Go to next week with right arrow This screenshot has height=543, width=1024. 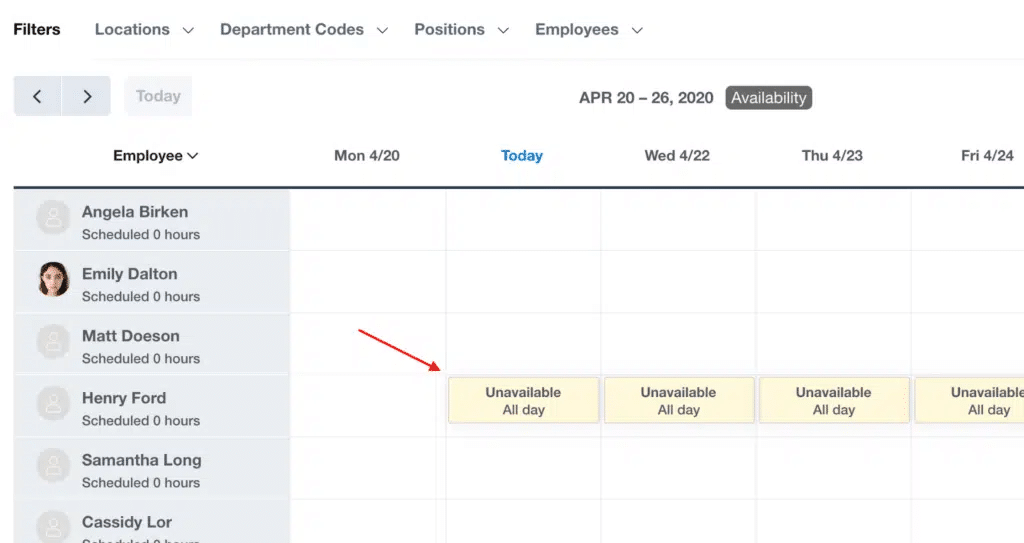pos(86,96)
